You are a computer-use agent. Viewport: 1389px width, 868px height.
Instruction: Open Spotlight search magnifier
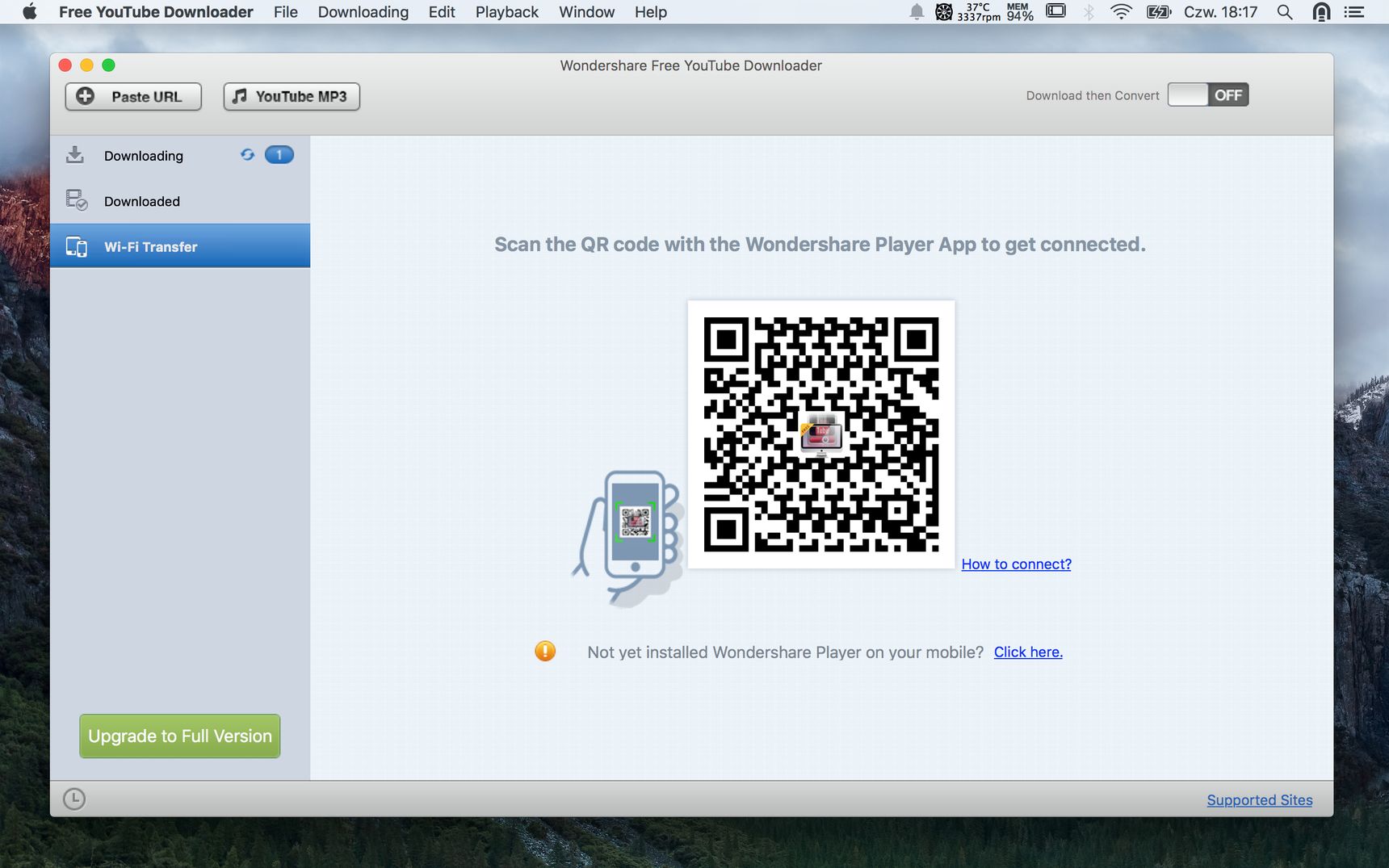(x=1285, y=12)
